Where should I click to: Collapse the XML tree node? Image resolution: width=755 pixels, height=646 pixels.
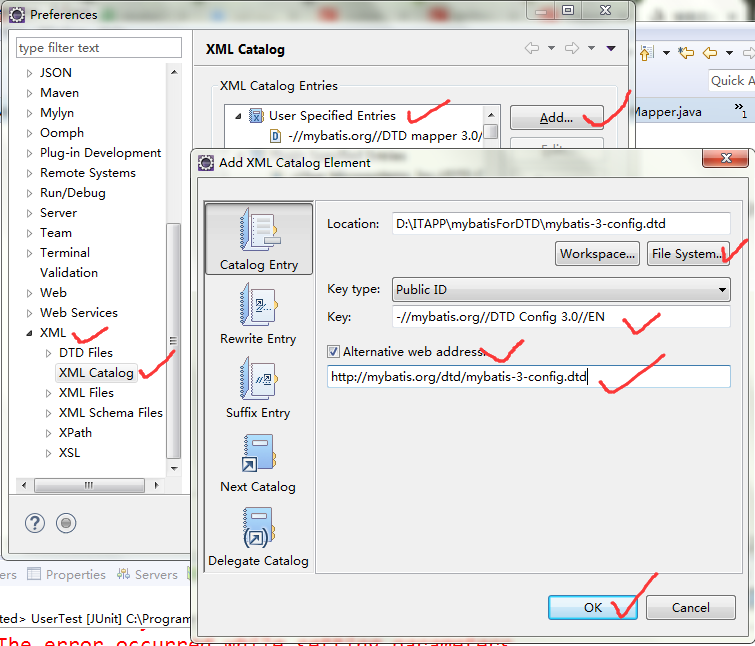(x=29, y=333)
